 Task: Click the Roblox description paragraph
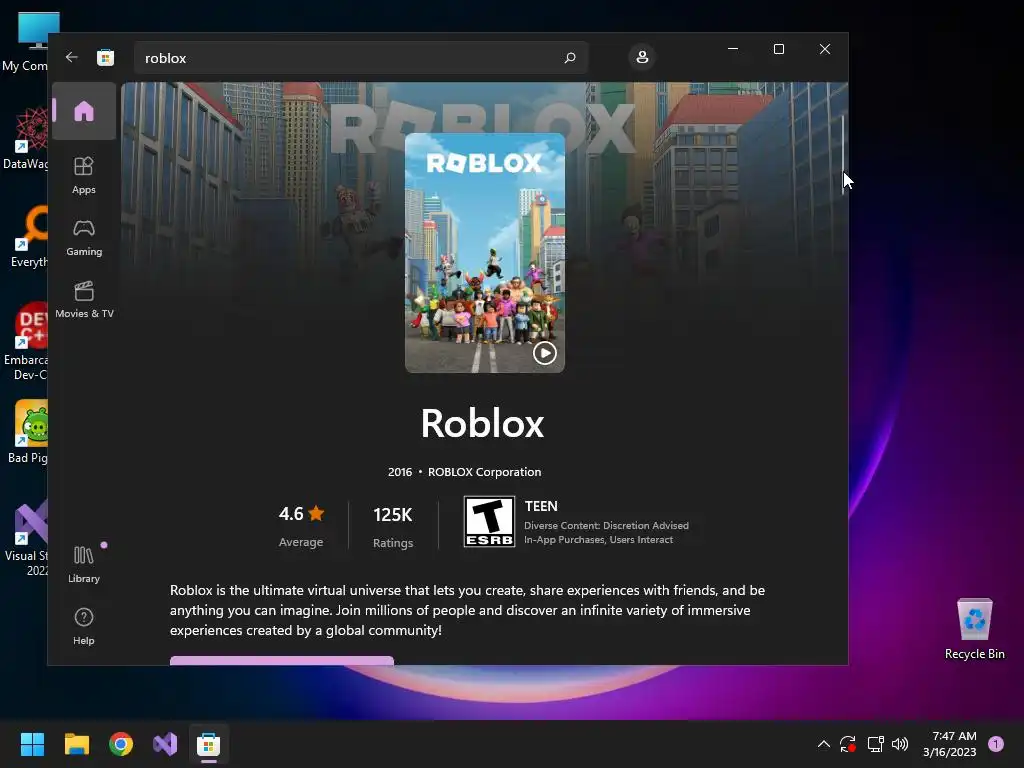[x=468, y=610]
